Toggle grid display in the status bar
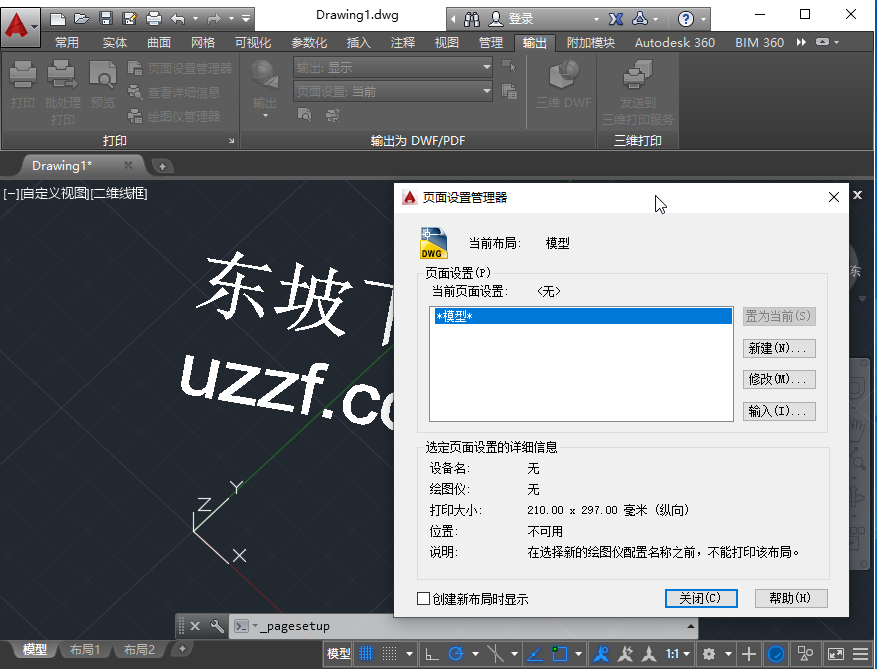 (x=366, y=653)
